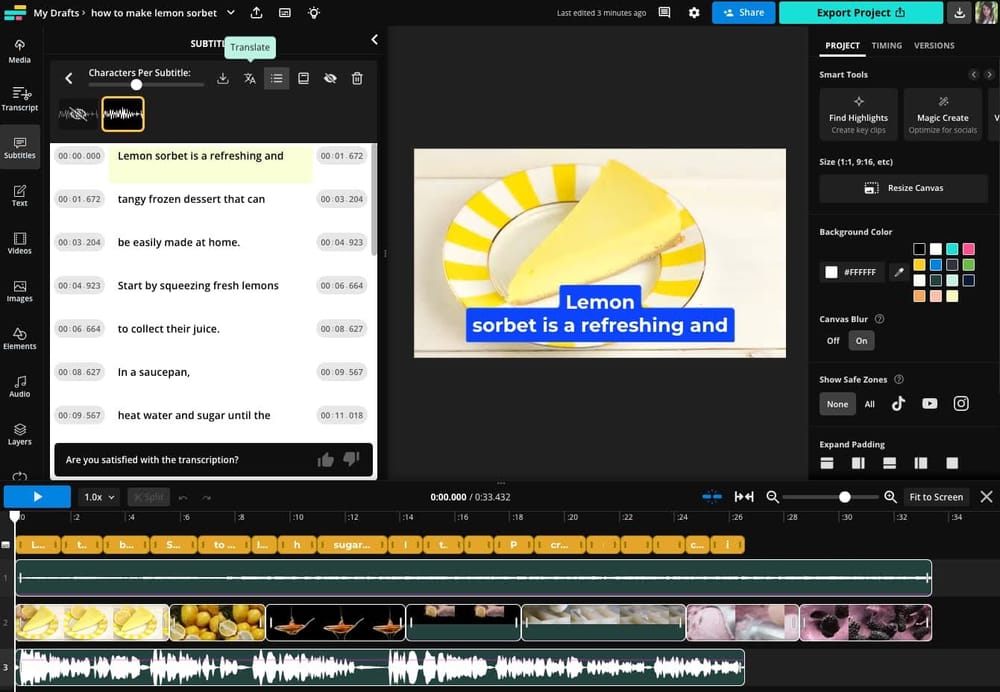Collapse the subtitles panel with the chevron

pos(374,40)
